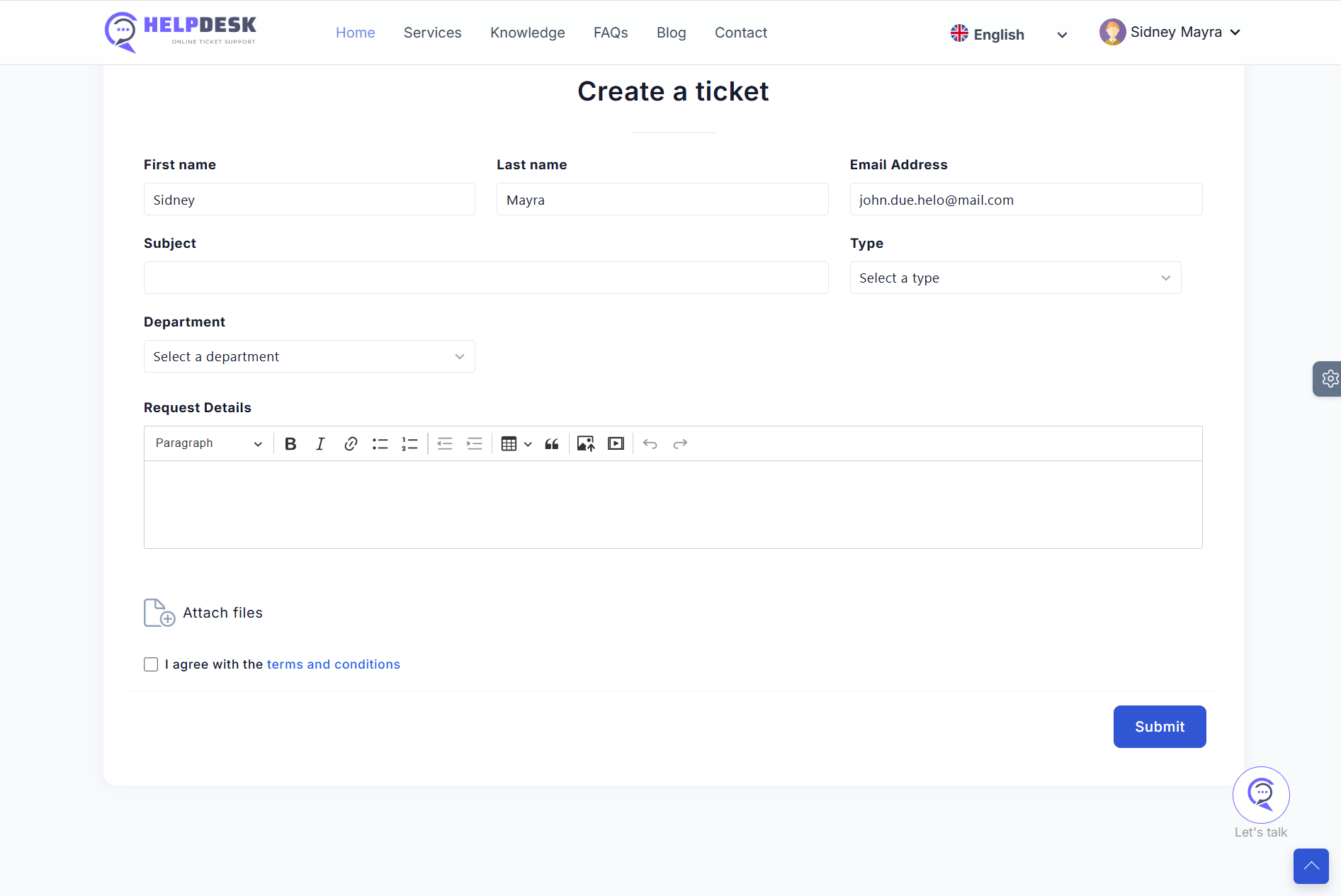Screen dimensions: 1341x896
Task: Go to the Services menu item
Action: (x=432, y=33)
